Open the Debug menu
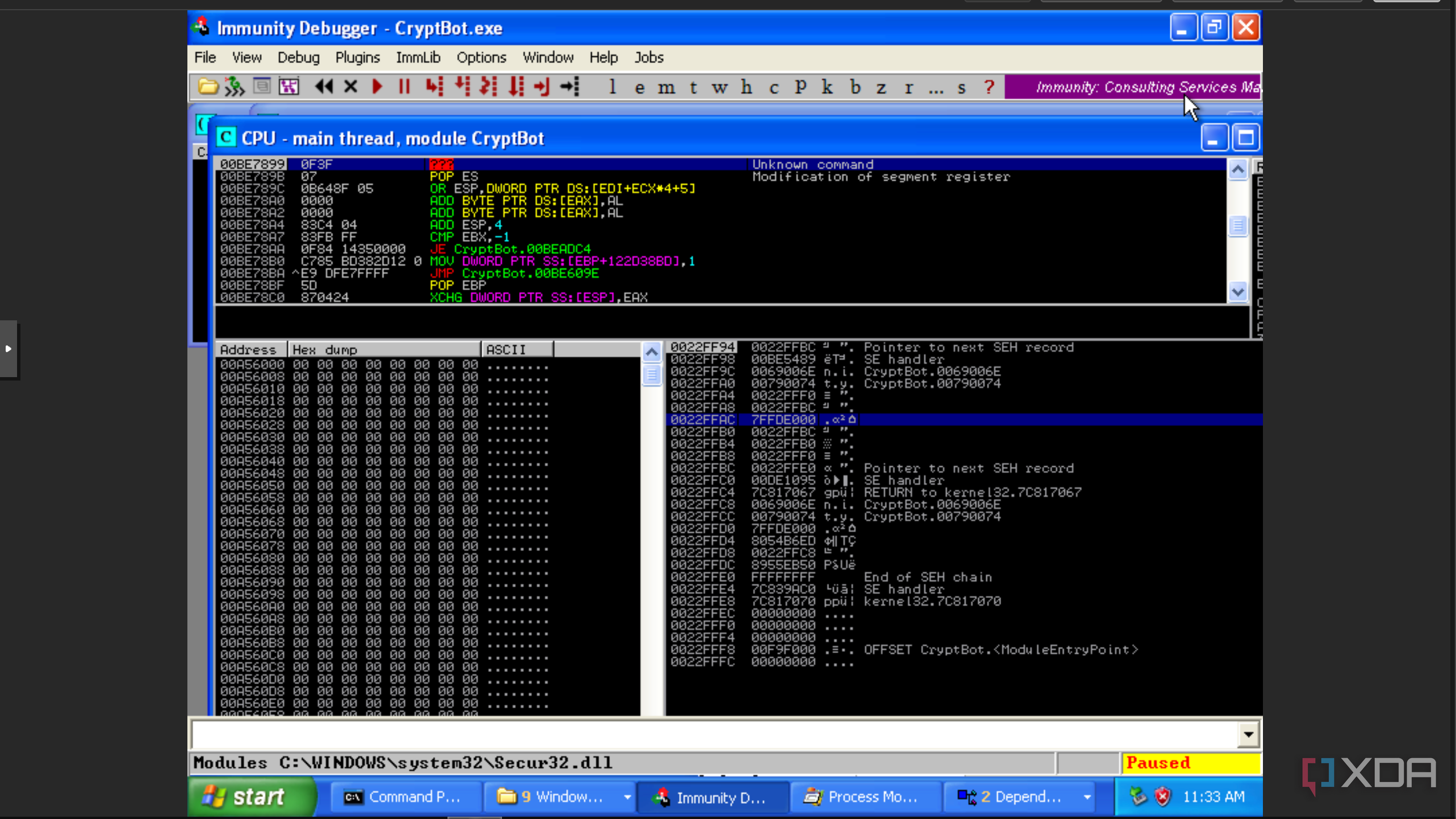 click(x=298, y=57)
